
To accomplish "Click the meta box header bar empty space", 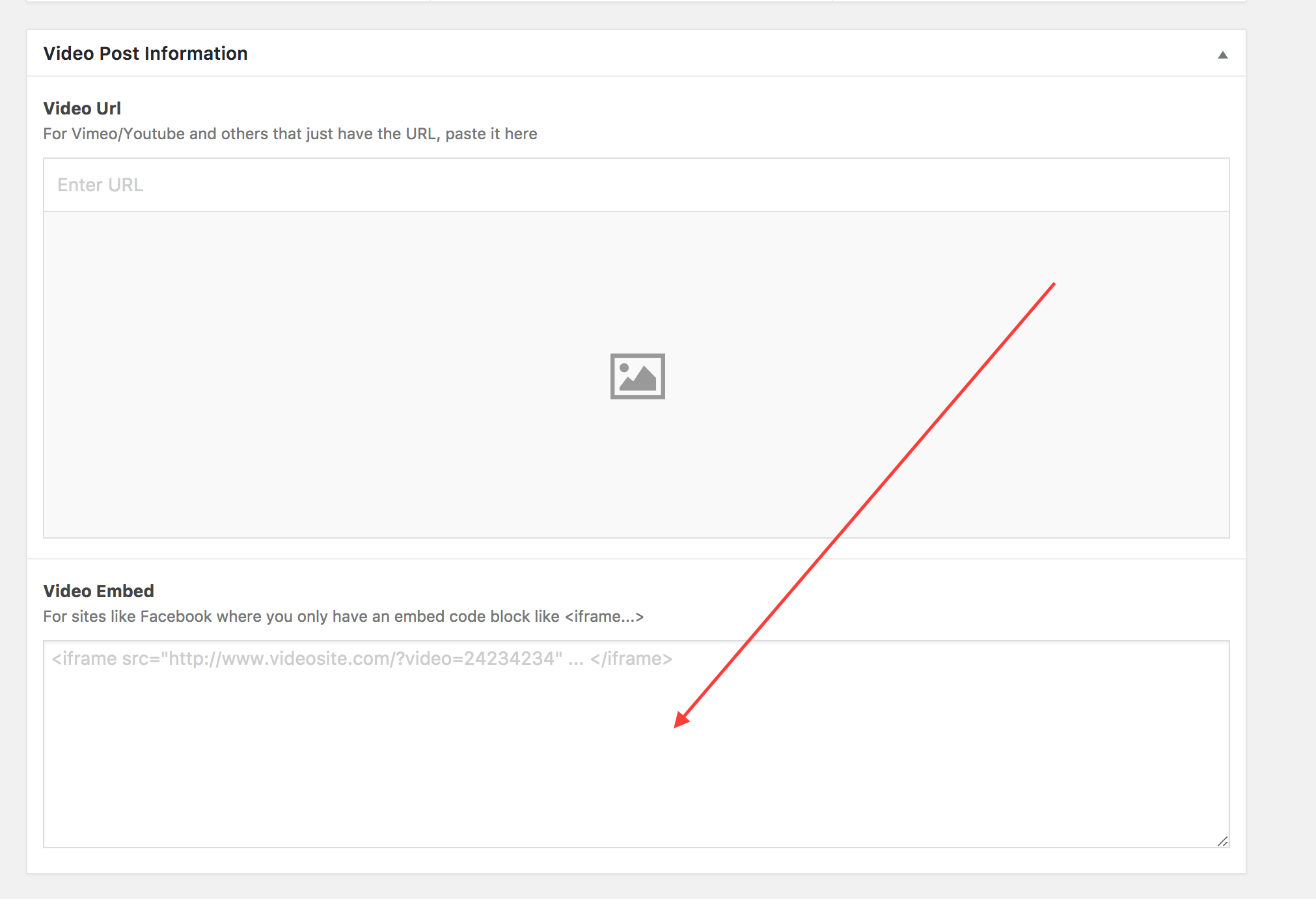I will (x=716, y=53).
